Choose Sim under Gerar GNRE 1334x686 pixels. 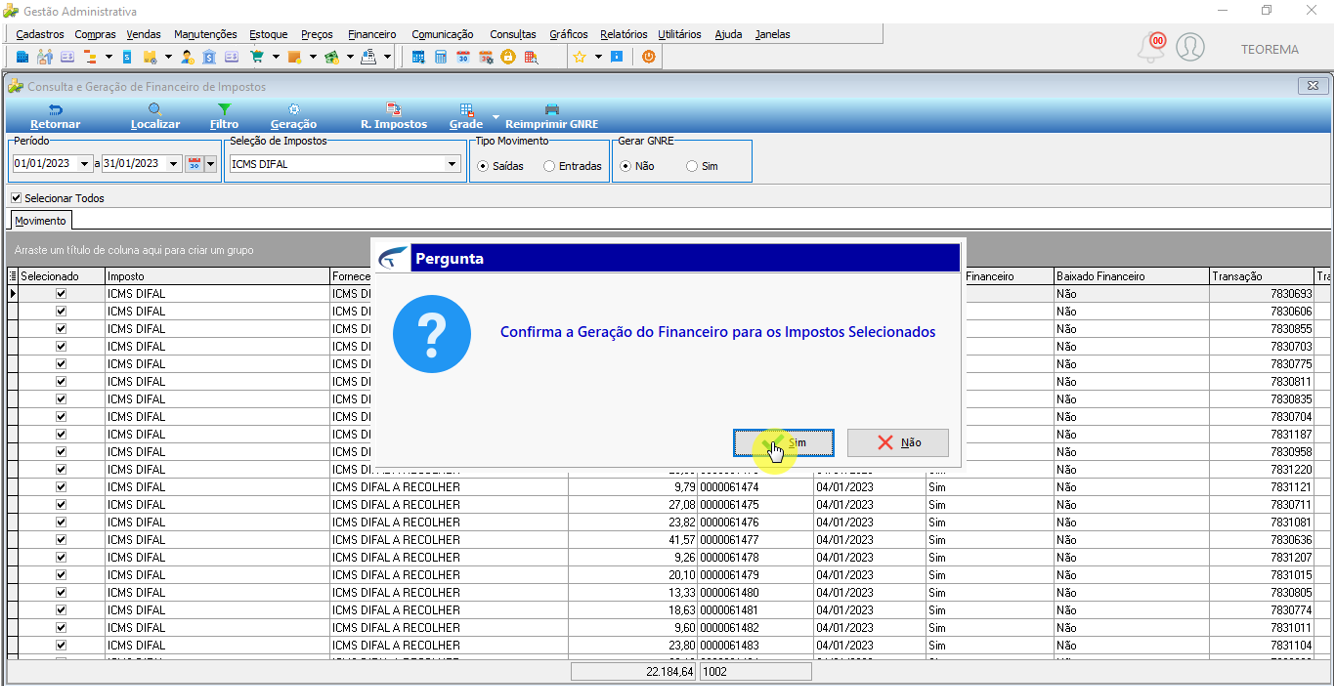point(692,166)
